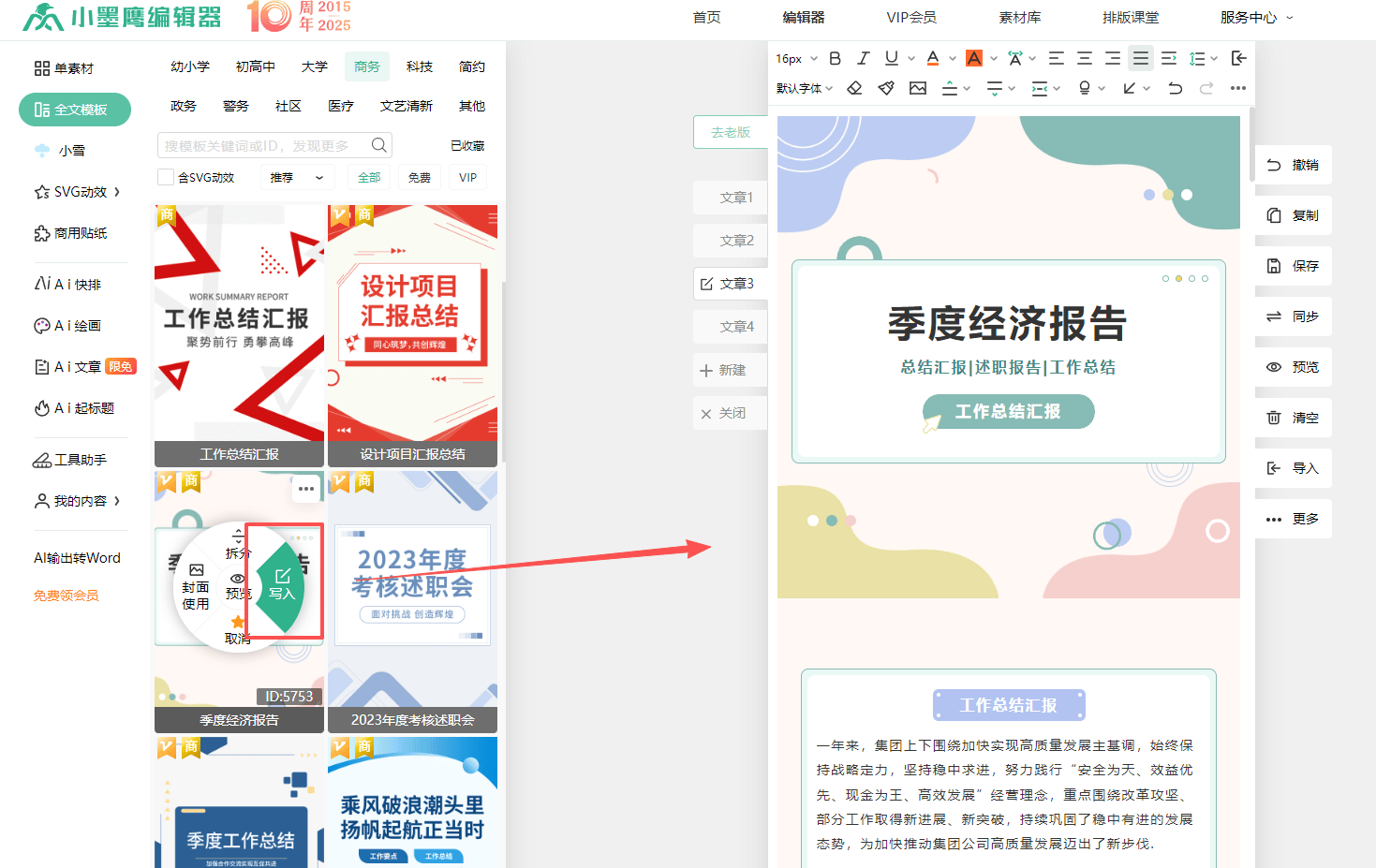1376x868 pixels.
Task: Select the 免费 filter option
Action: coord(420,177)
